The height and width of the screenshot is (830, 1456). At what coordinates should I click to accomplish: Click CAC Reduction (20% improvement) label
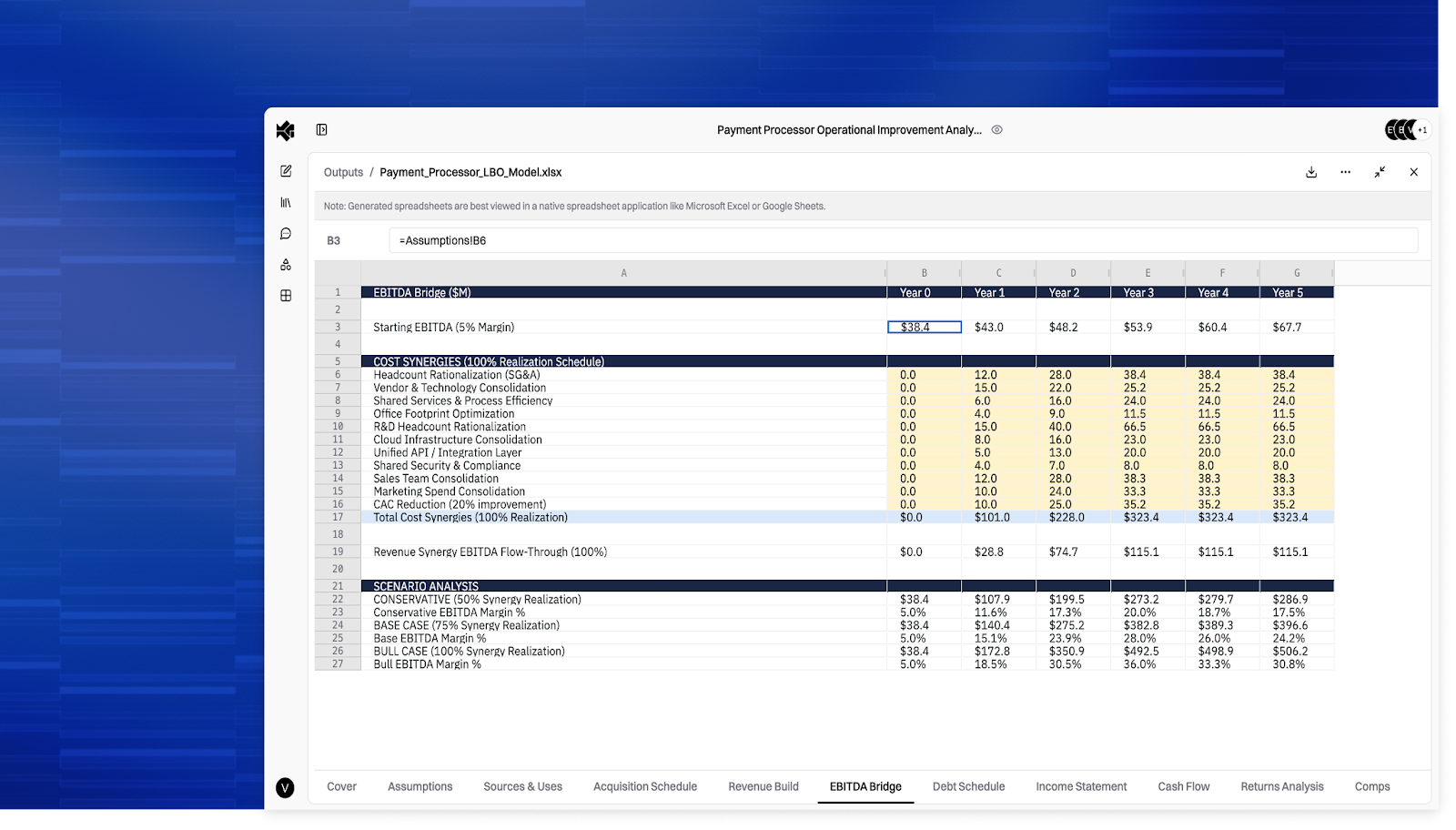point(460,504)
